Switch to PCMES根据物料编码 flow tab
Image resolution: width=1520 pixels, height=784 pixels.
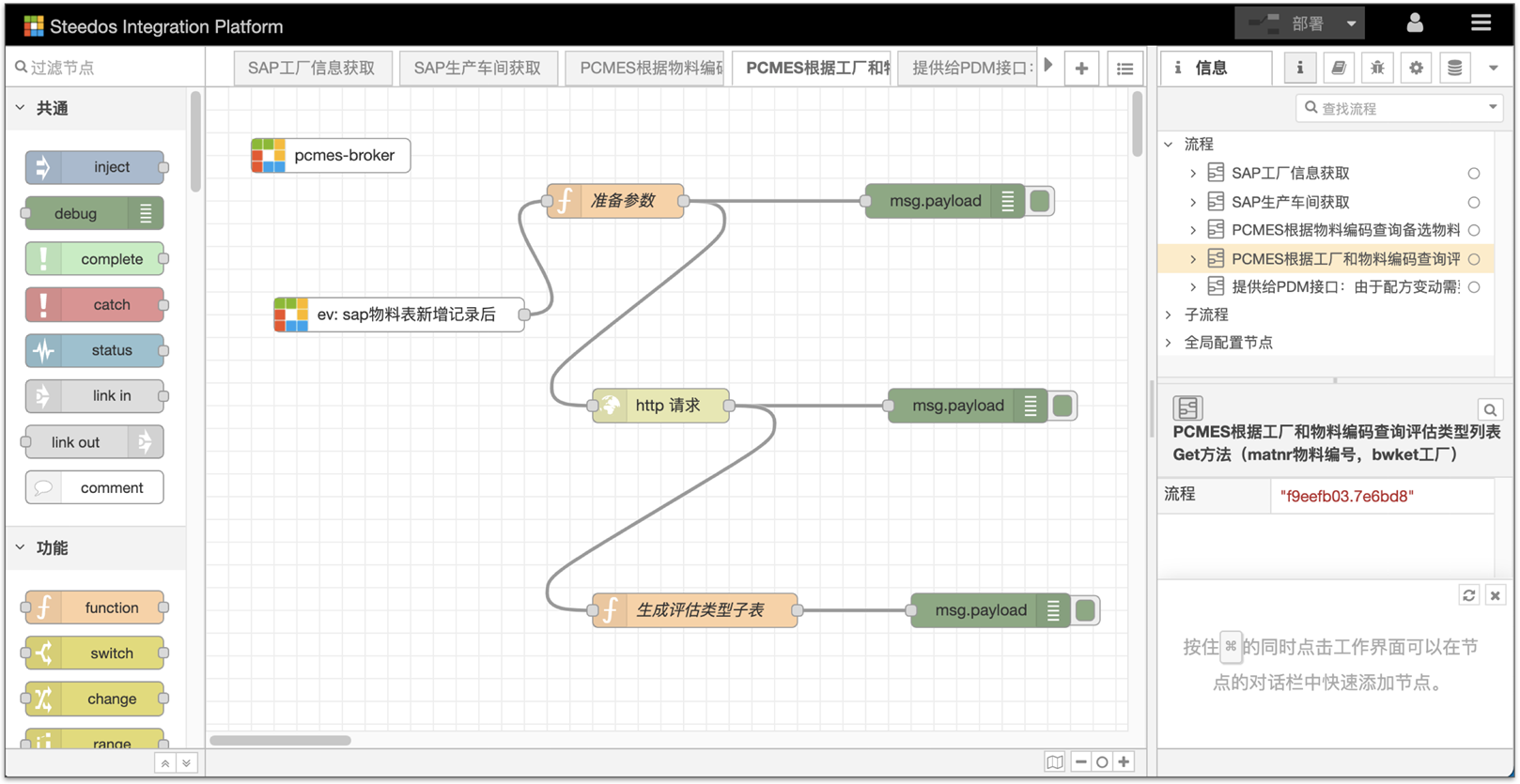coord(645,68)
